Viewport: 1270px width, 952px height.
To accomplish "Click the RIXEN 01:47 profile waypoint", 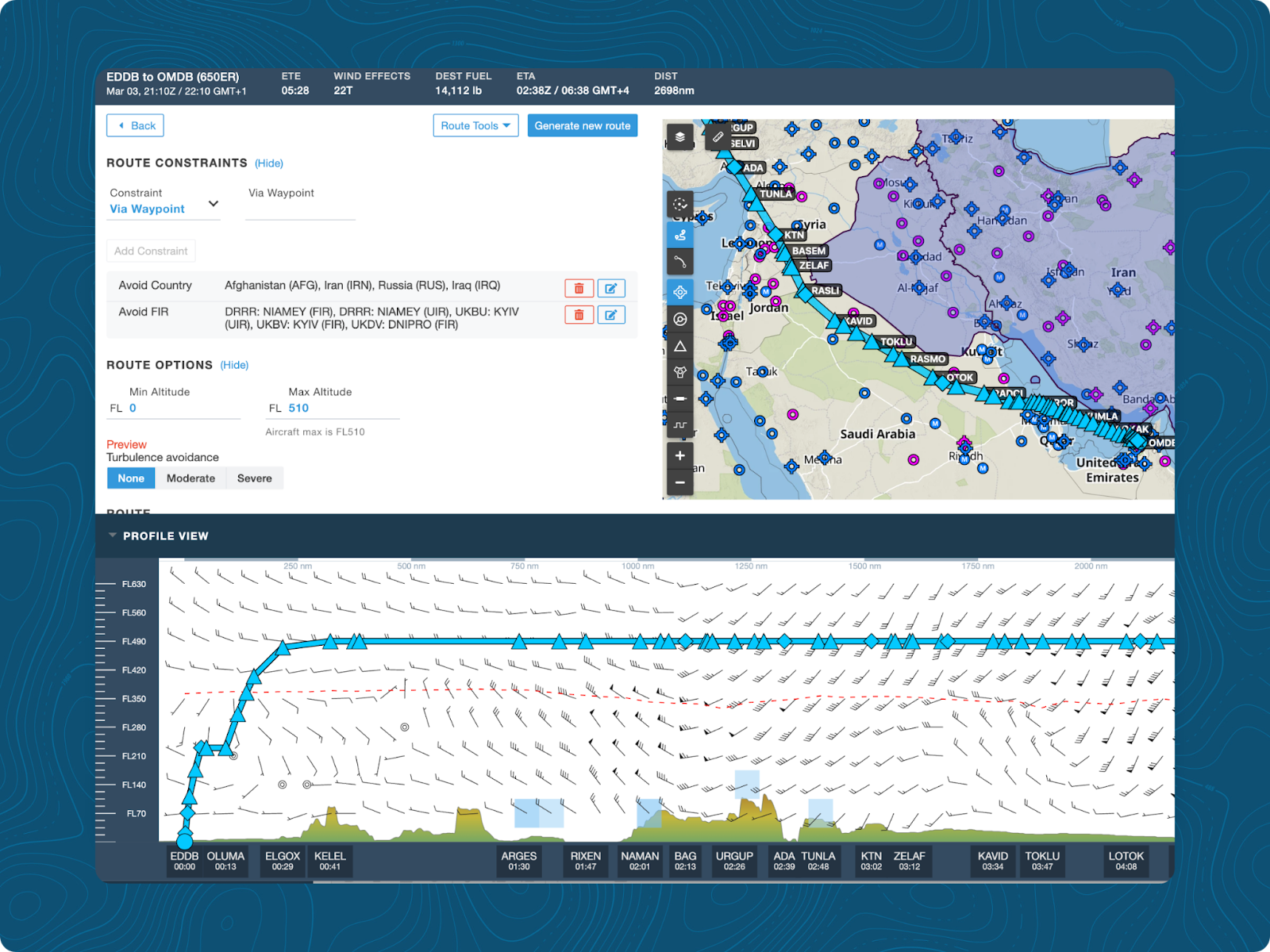I will tap(586, 861).
